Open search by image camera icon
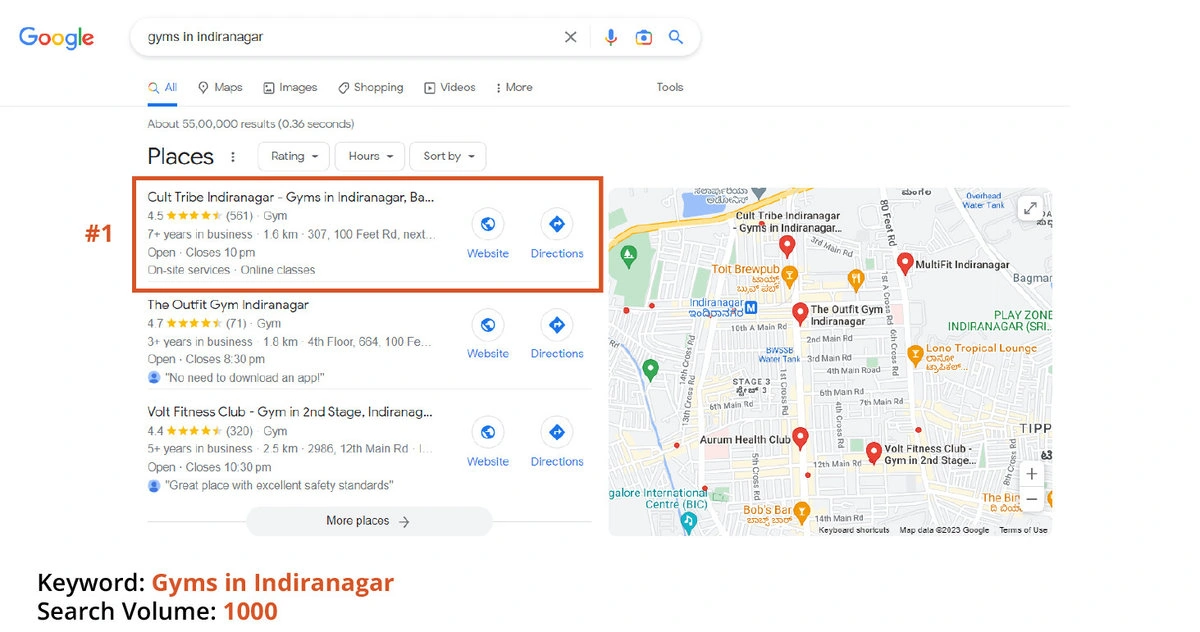The height and width of the screenshot is (632, 1200). 644,37
